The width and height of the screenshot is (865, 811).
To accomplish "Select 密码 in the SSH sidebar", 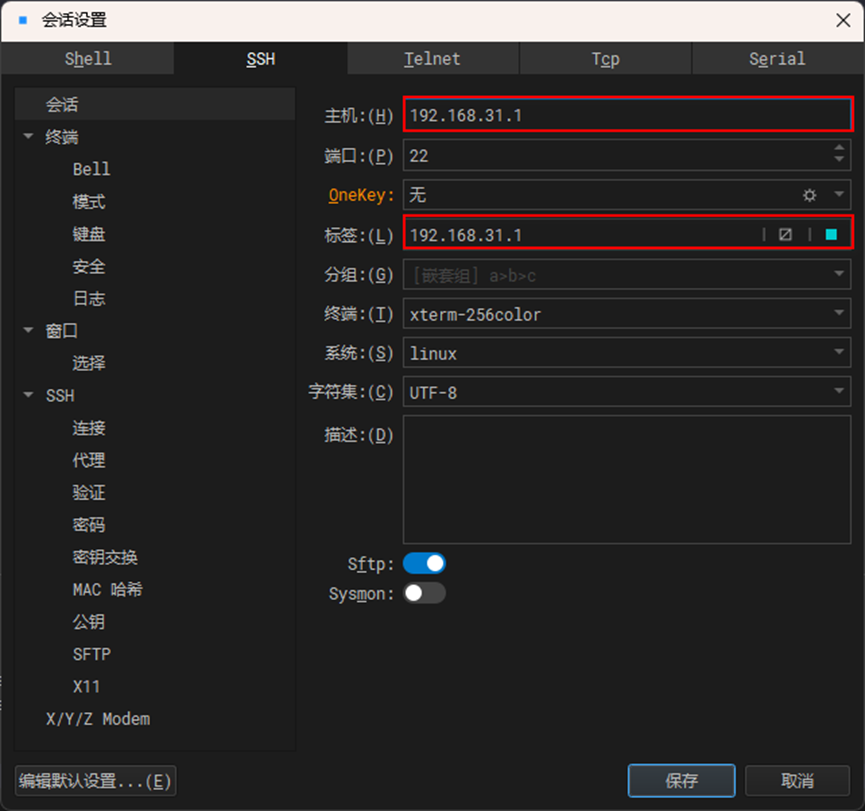I will tap(90, 524).
